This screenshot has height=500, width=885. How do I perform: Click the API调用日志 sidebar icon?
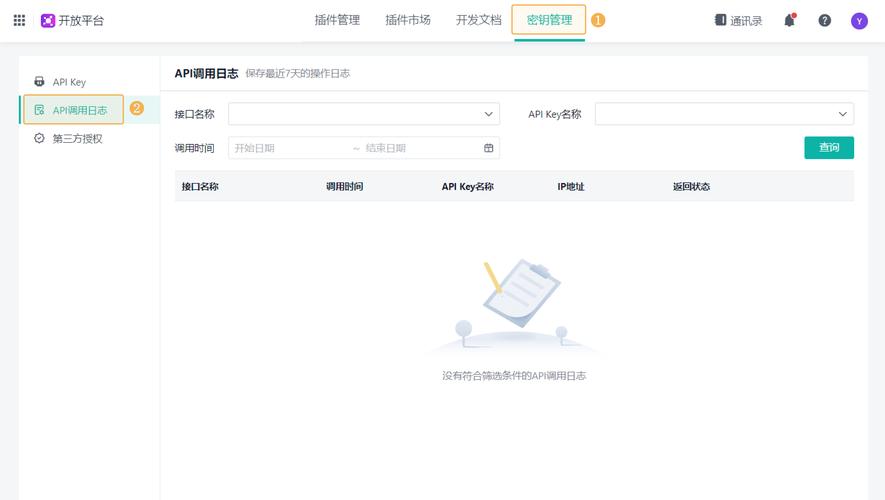[39, 109]
